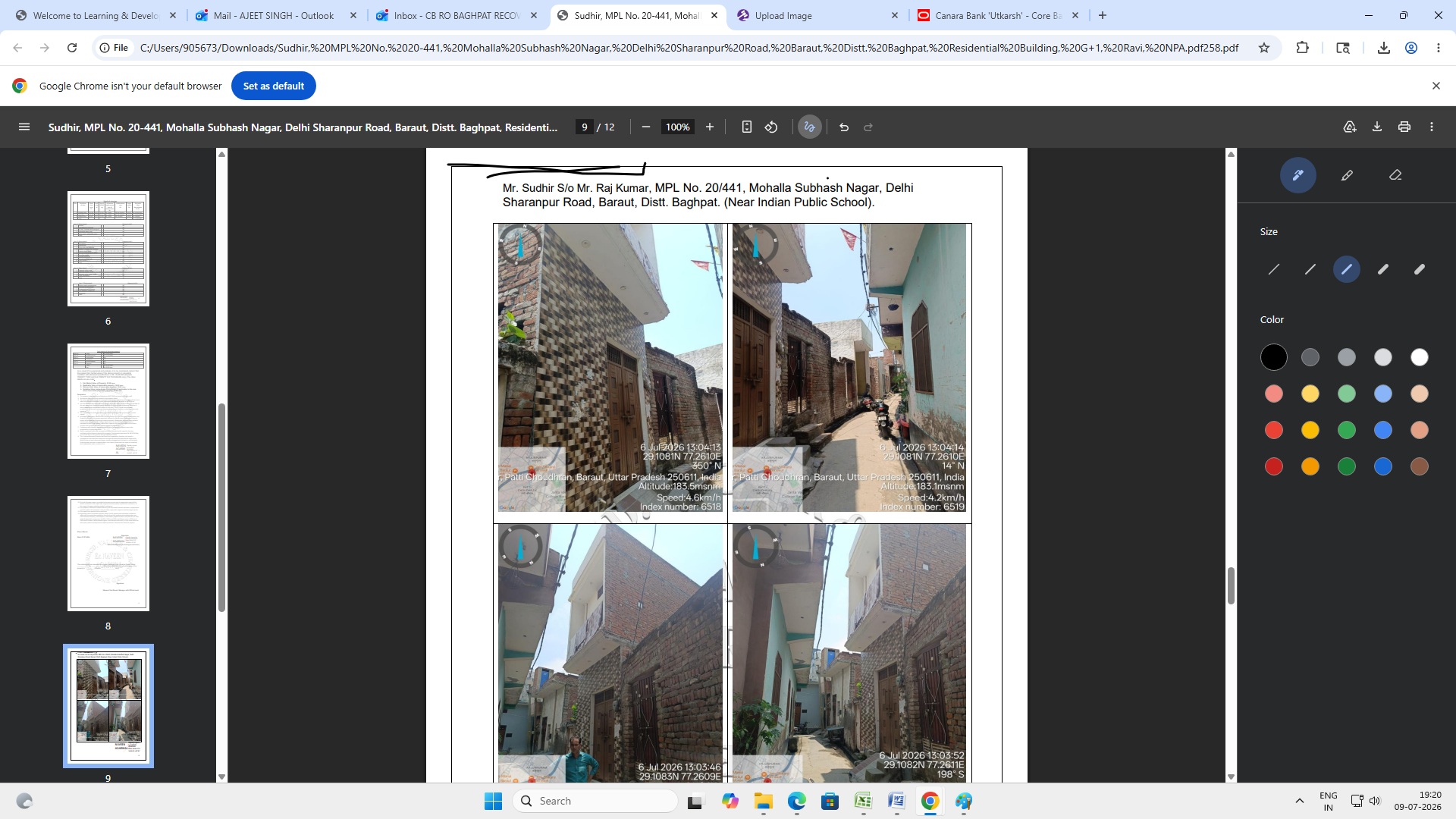Open page 8 thumbnail

(108, 554)
